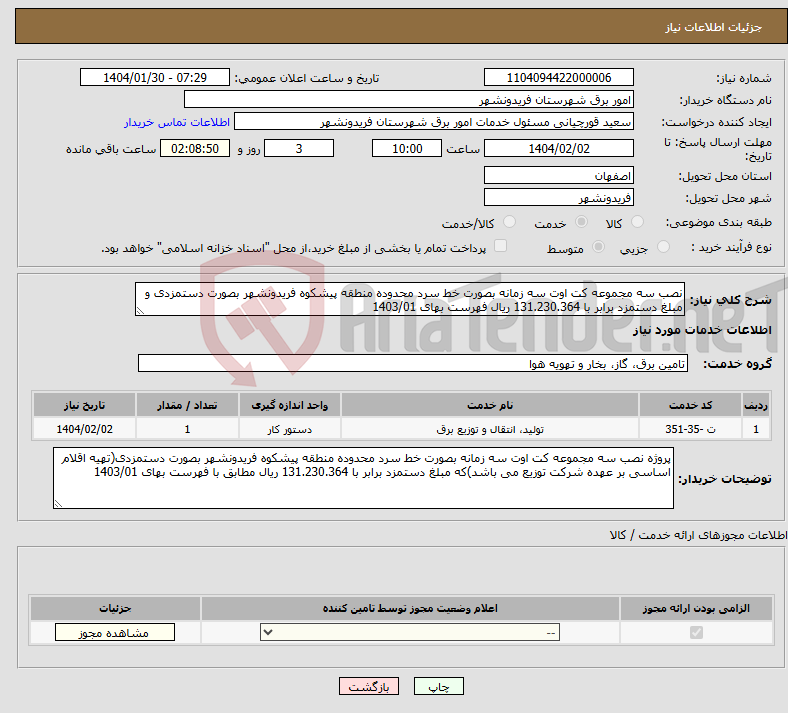Toggle the اسناد خزانه اسلامی payment checkbox

501,246
